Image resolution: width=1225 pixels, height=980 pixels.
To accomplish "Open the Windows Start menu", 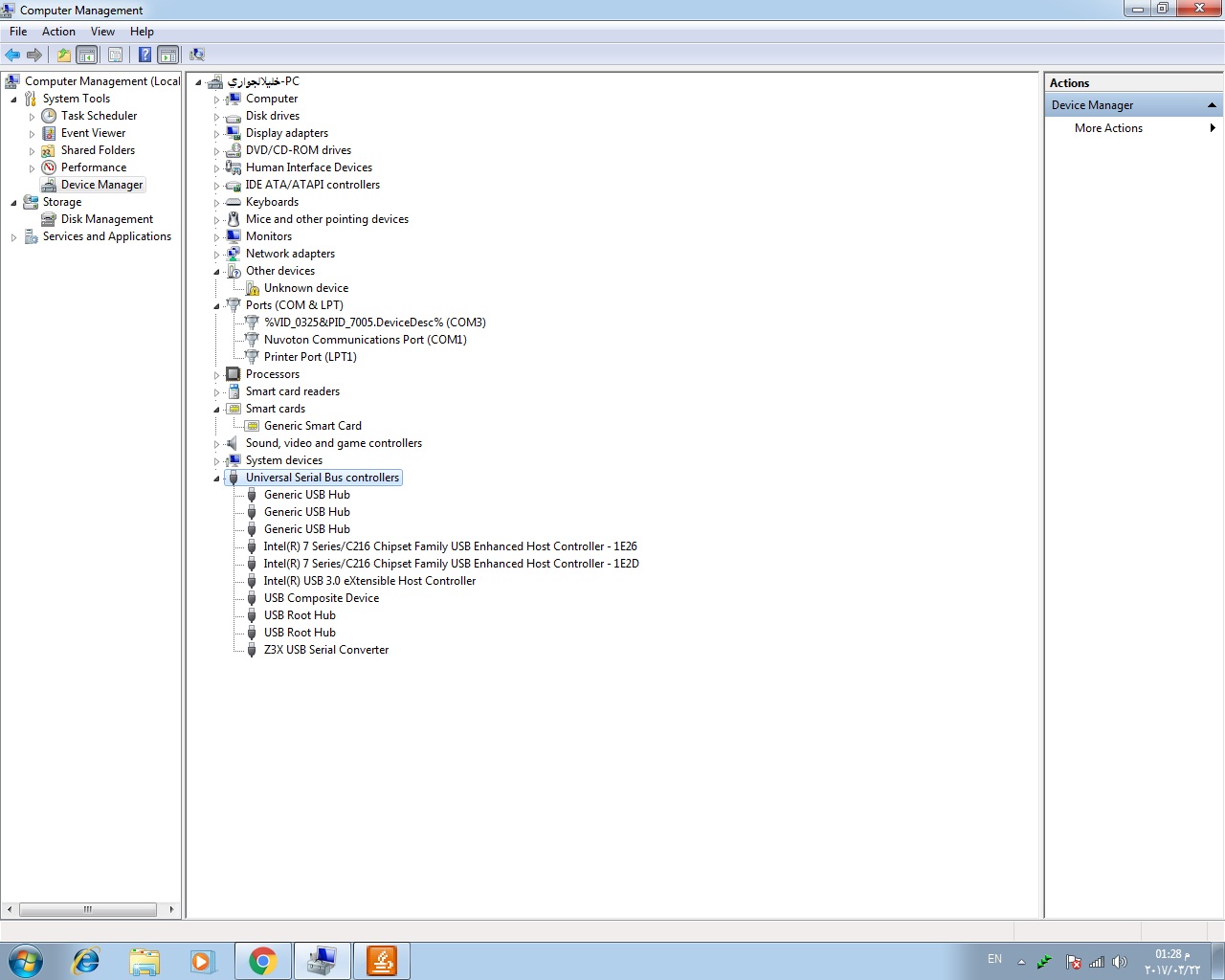I will coord(25,961).
